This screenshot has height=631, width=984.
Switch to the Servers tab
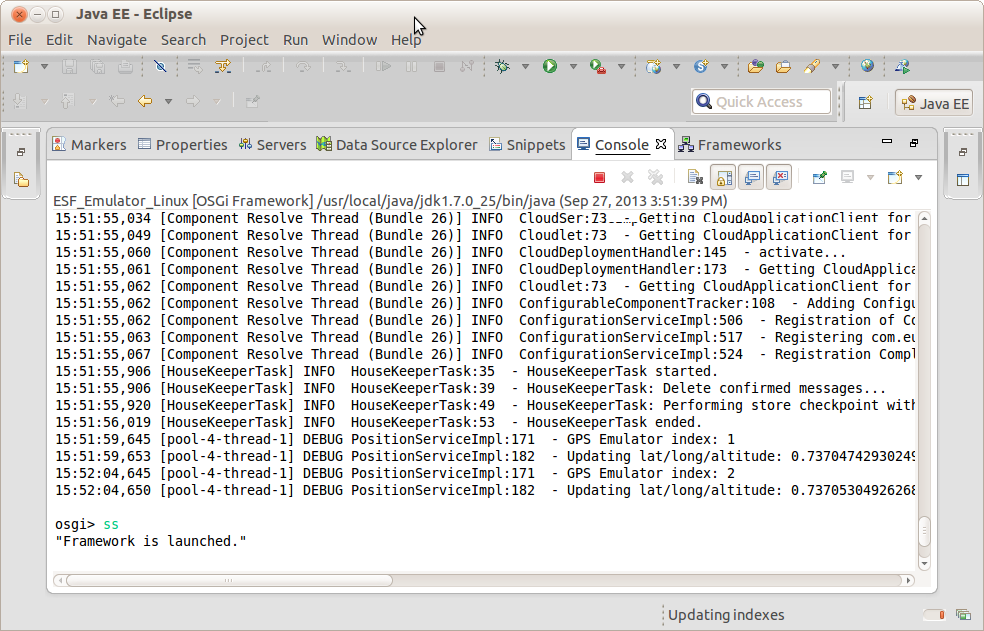(x=272, y=144)
